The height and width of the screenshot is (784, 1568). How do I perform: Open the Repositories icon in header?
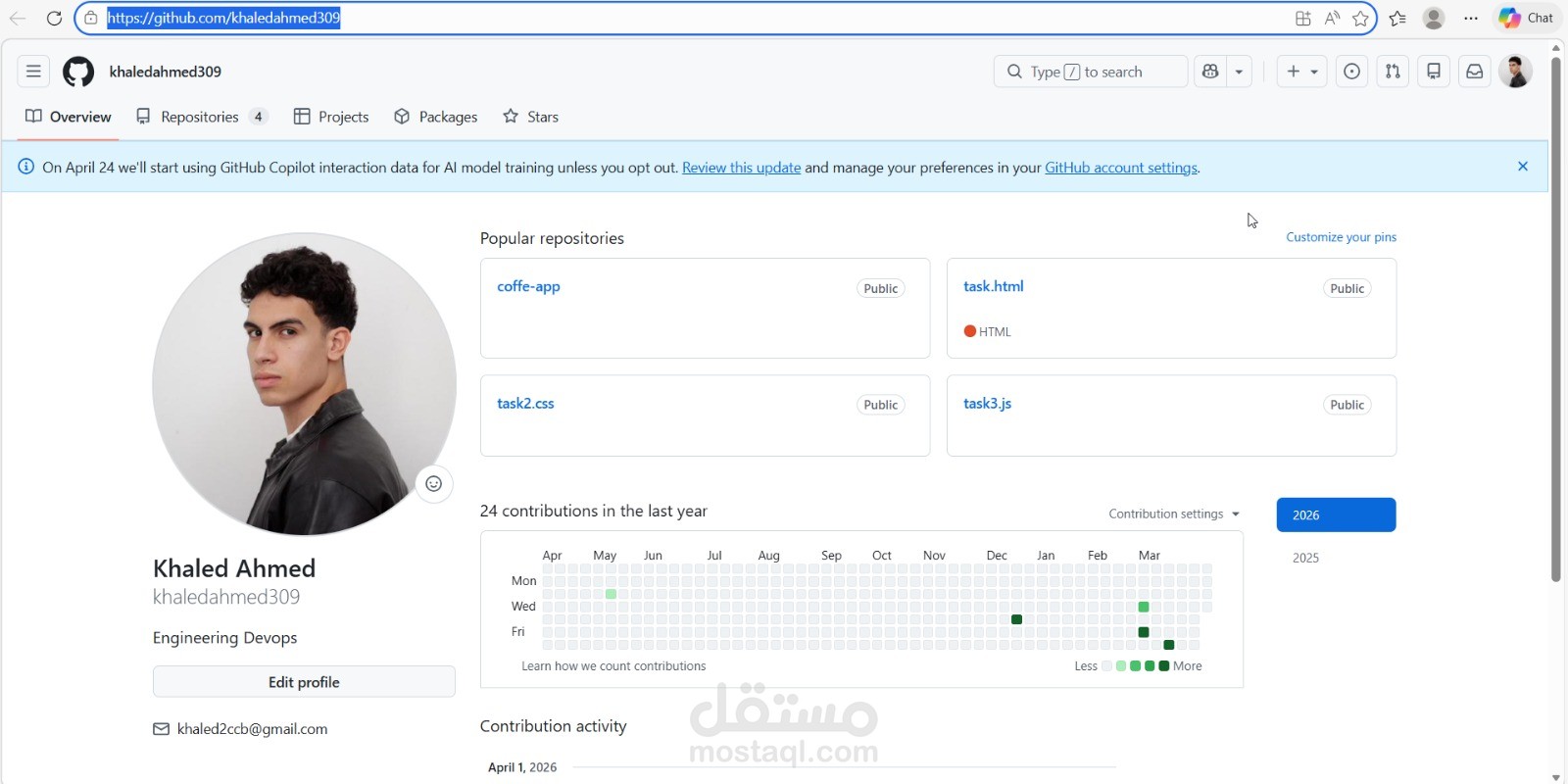coord(1434,72)
